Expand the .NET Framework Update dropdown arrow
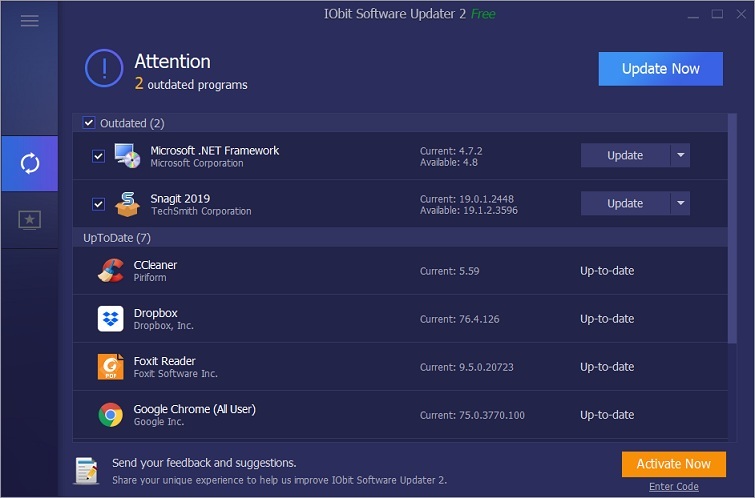This screenshot has height=498, width=755. 680,155
